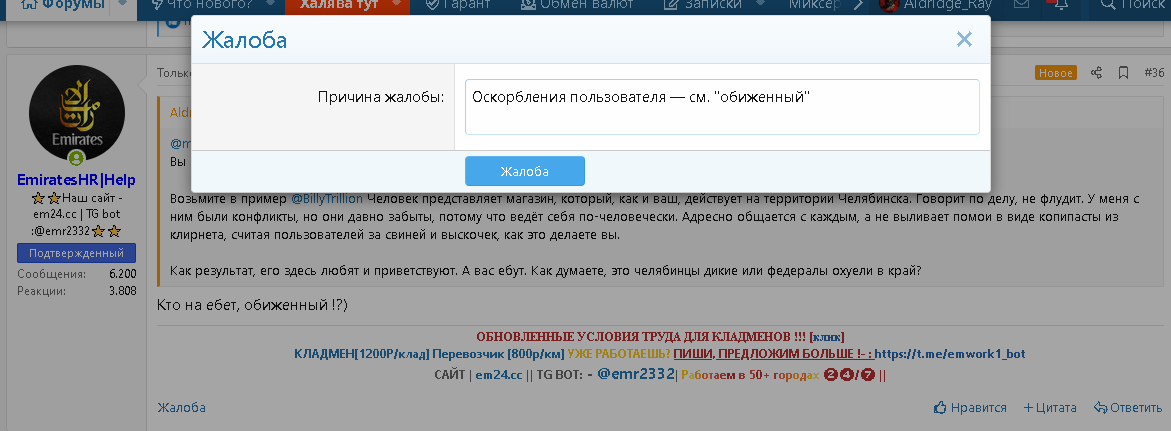Expand the navbar overflow chevron after Миксер
The width and height of the screenshot is (1171, 431).
point(857,5)
